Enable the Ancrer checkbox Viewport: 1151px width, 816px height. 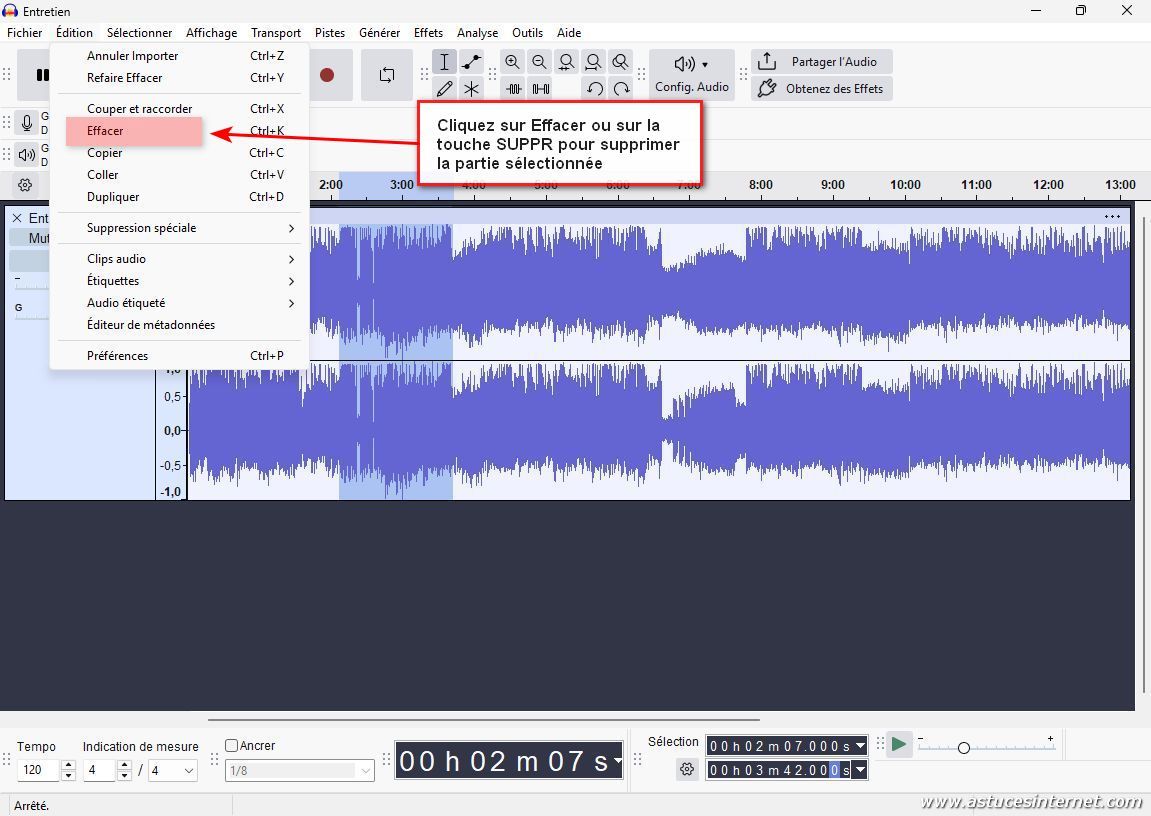click(x=232, y=746)
